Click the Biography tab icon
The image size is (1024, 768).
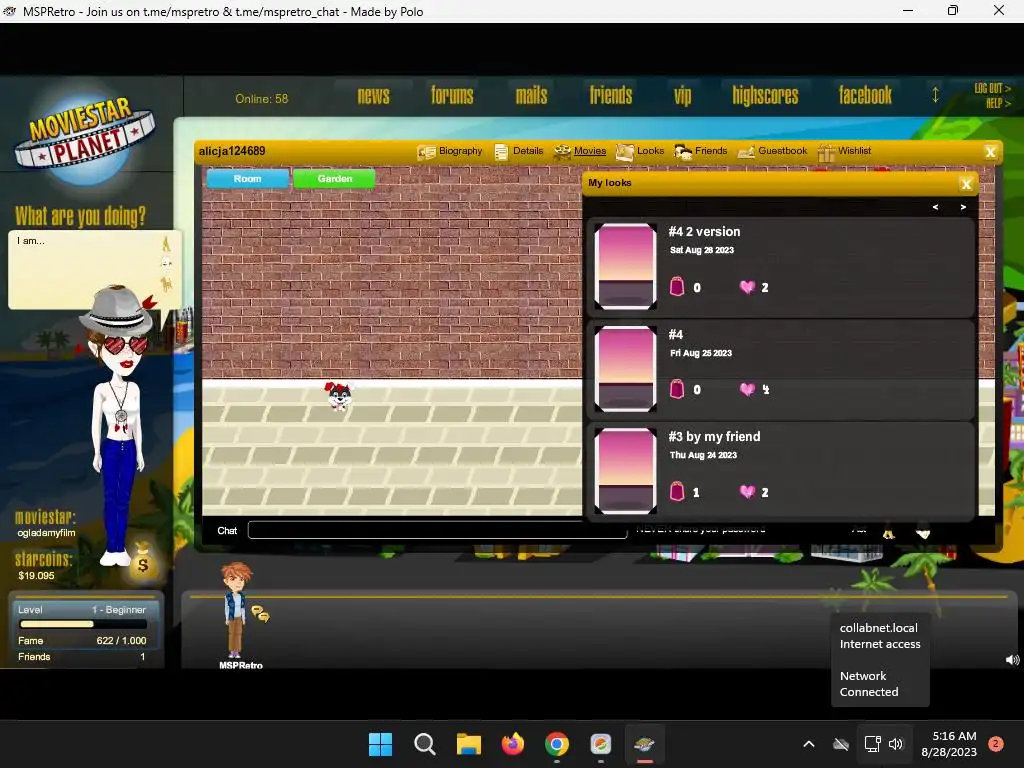pos(426,153)
